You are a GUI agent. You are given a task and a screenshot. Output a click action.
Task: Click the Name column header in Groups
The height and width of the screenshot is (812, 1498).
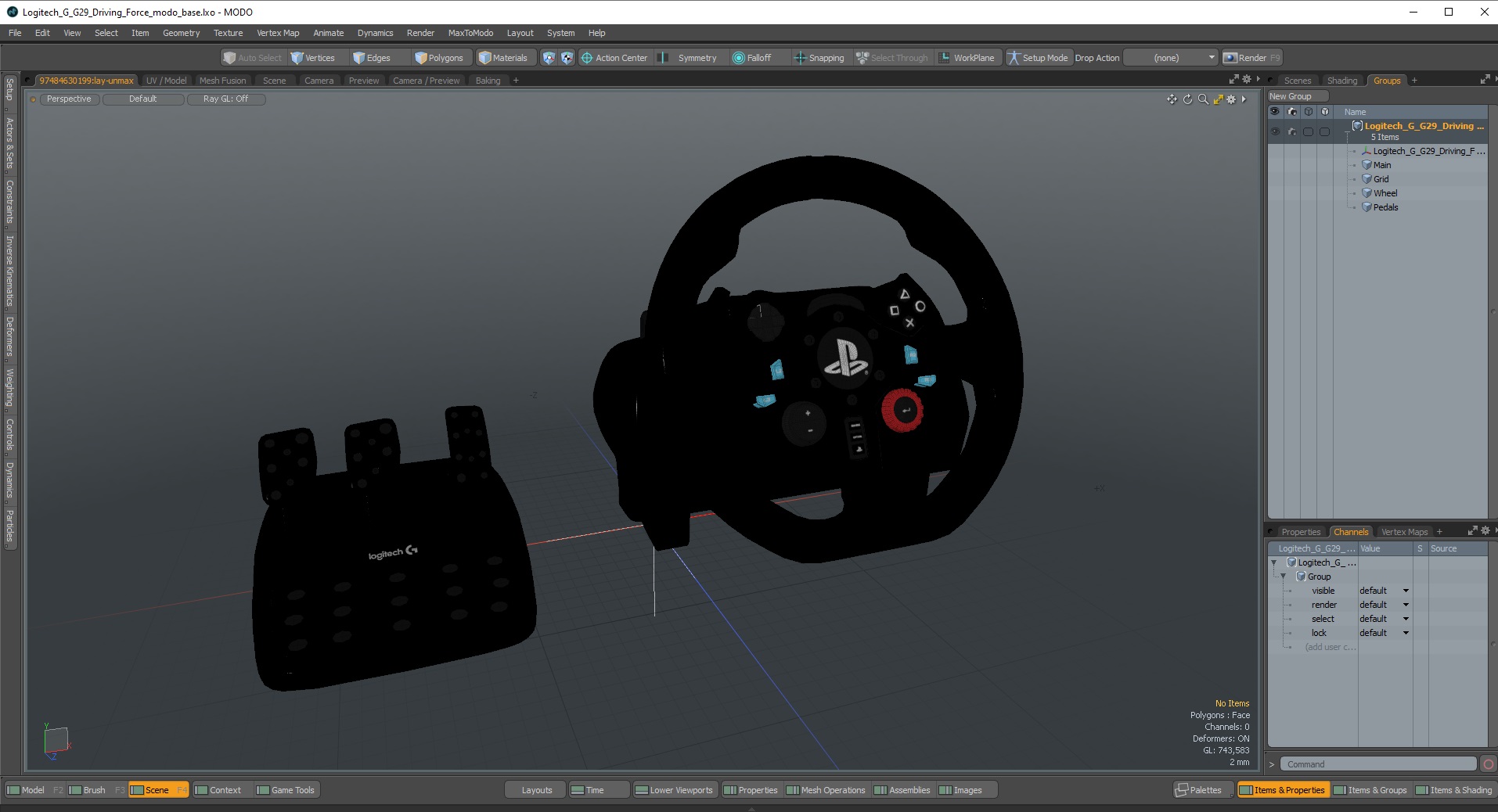point(1355,112)
